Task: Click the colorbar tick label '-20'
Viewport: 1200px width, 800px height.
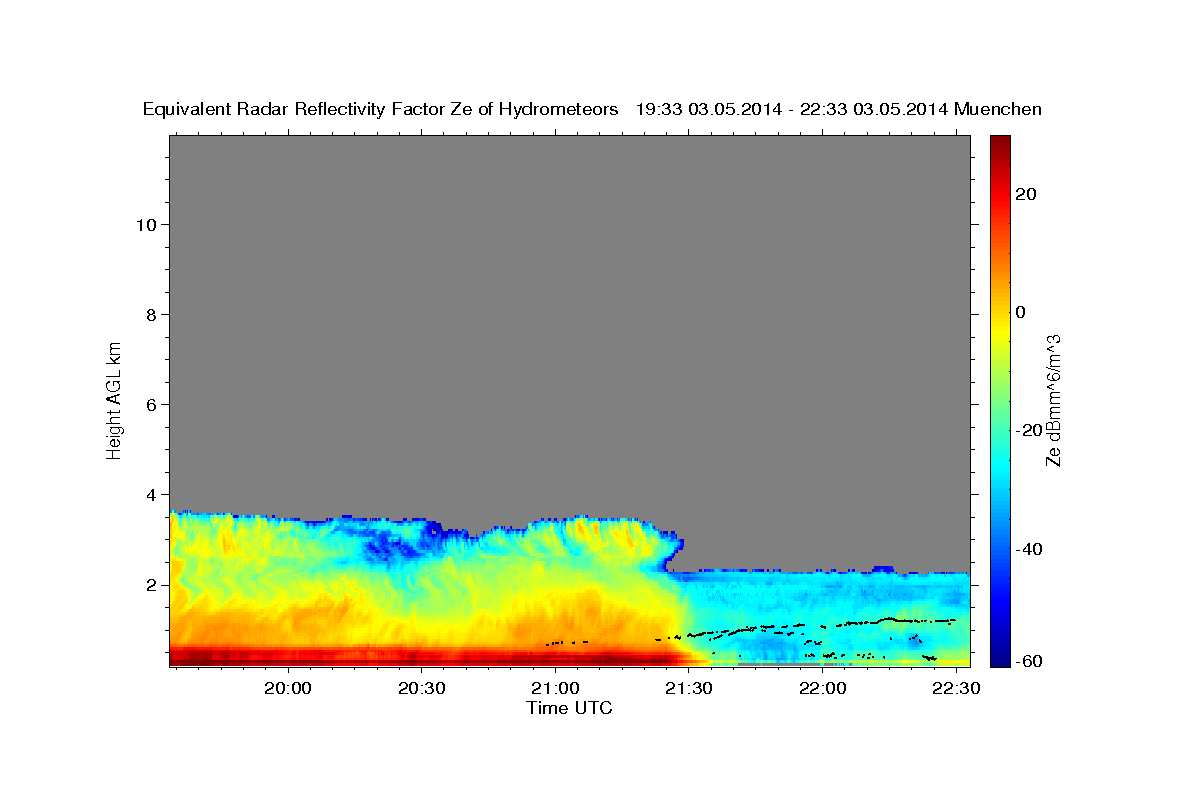Action: pos(1028,430)
